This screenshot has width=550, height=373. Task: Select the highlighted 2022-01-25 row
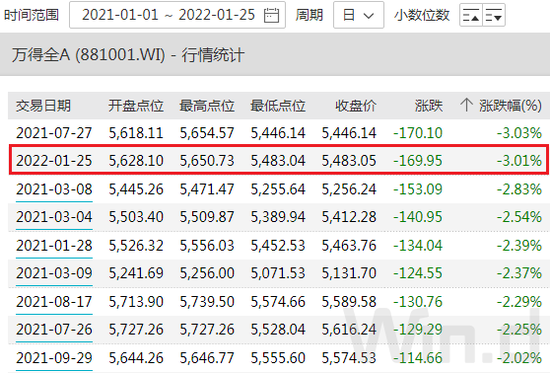(x=279, y=160)
